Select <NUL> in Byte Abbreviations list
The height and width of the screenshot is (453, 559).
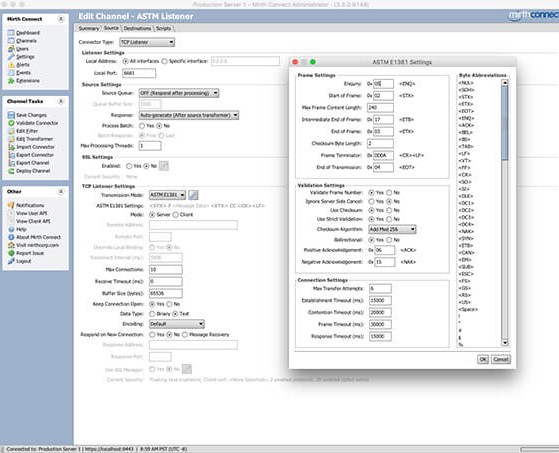466,83
